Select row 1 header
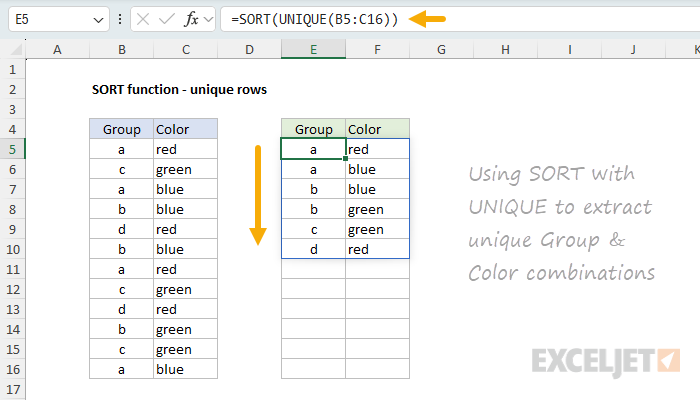This screenshot has width=700, height=400. pyautogui.click(x=12, y=70)
